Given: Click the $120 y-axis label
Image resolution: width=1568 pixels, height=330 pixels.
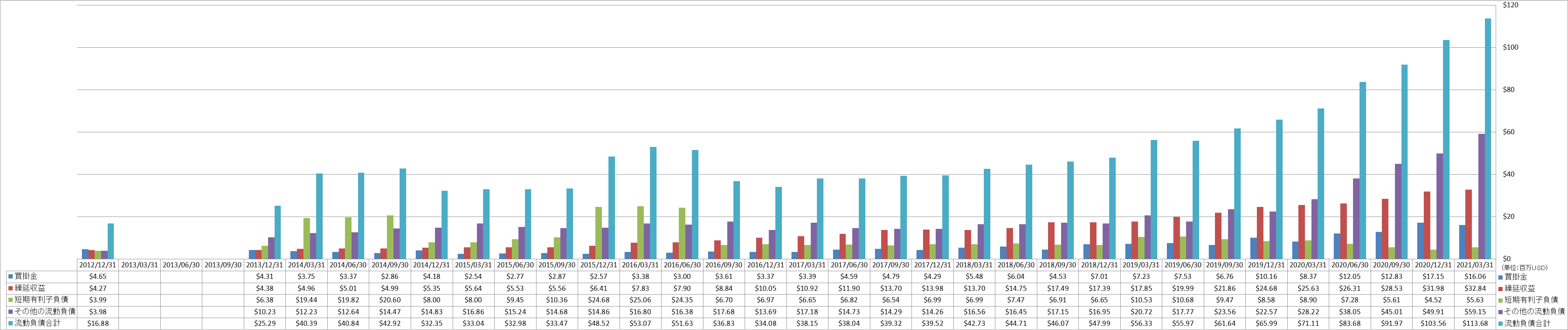Looking at the screenshot, I should [1511, 5].
